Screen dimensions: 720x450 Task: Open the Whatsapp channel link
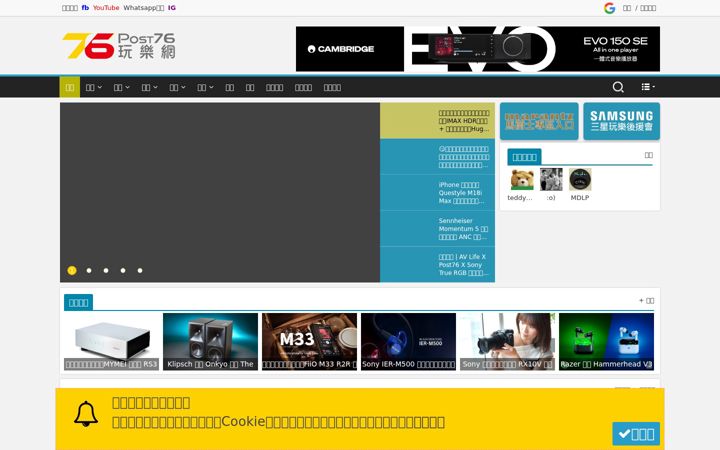(143, 8)
